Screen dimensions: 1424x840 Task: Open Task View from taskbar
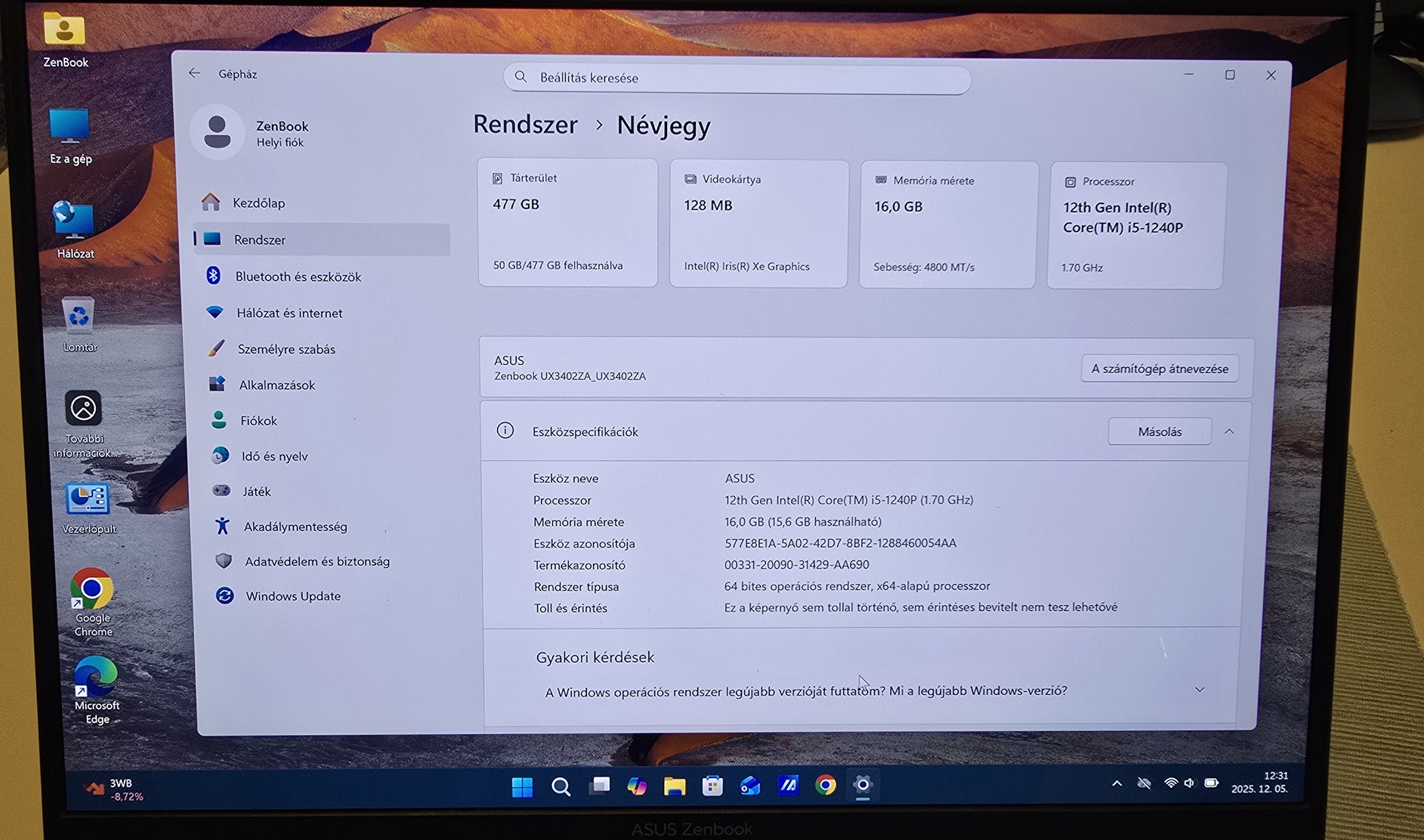coord(599,786)
